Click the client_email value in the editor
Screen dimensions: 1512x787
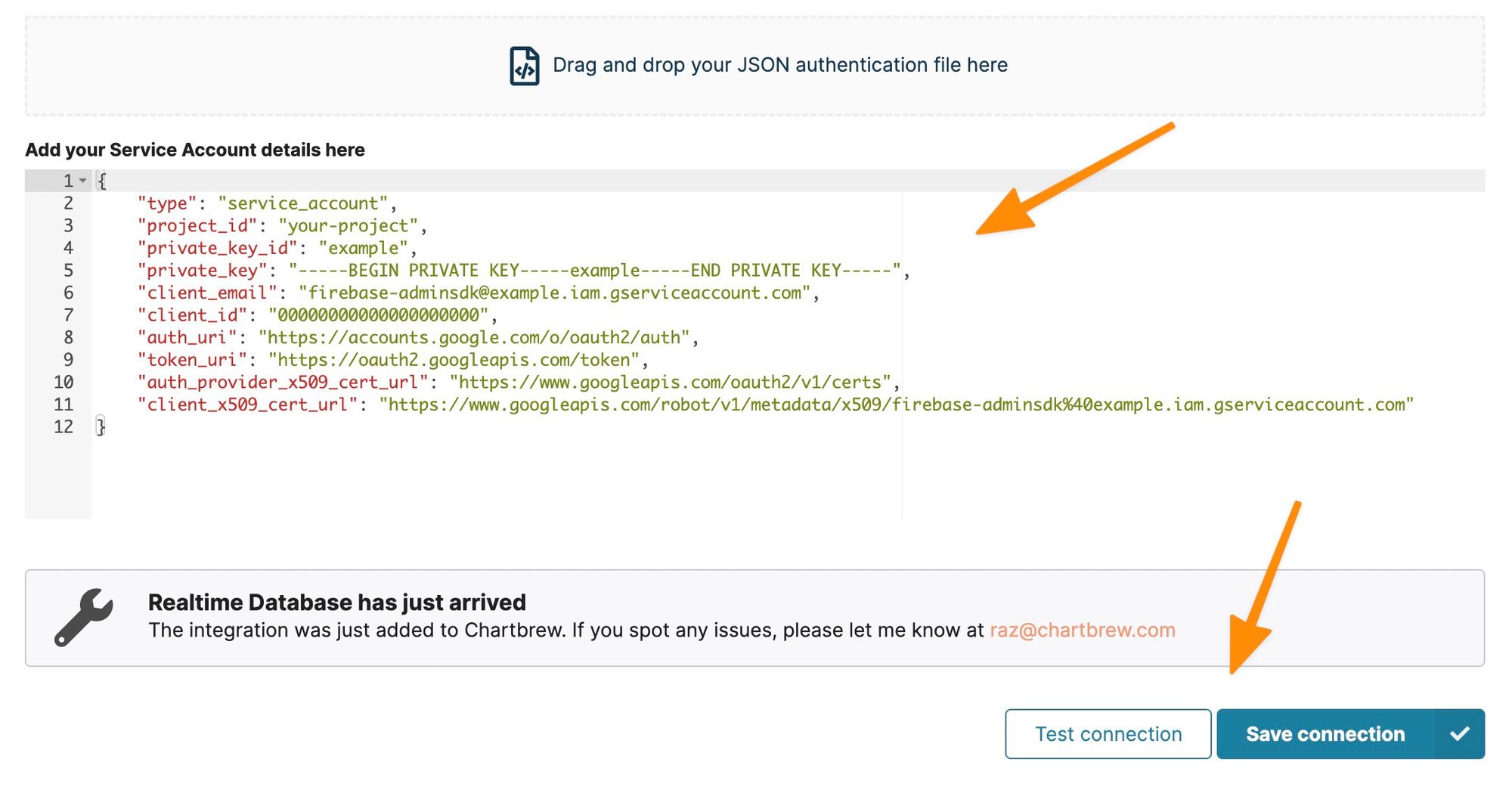(x=554, y=293)
